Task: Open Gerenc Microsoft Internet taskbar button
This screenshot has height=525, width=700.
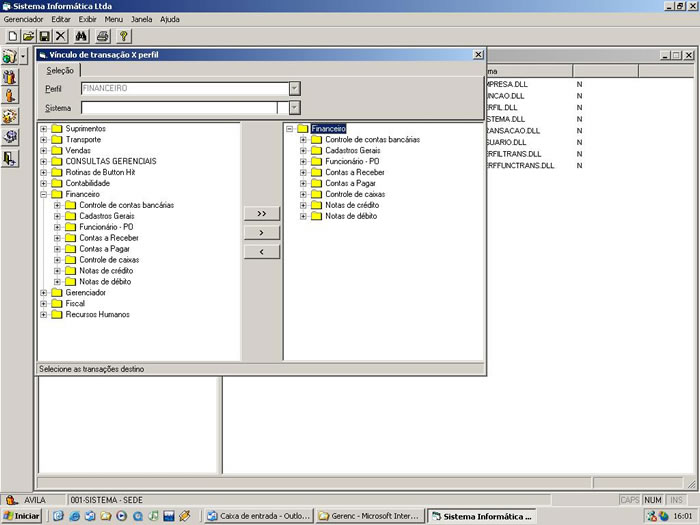Action: [371, 516]
